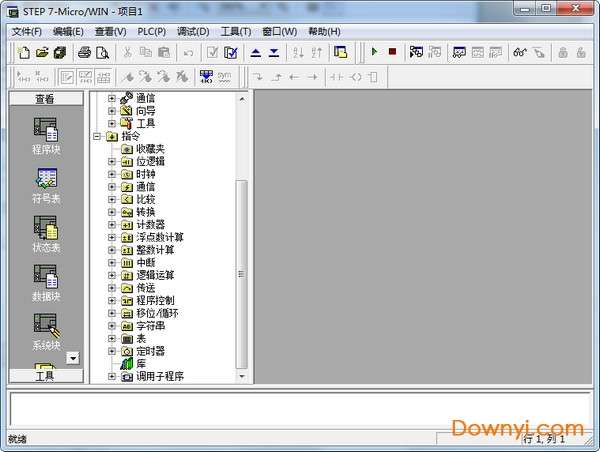The width and height of the screenshot is (600, 452).
Task: Select 转换 tree item
Action: tap(146, 212)
